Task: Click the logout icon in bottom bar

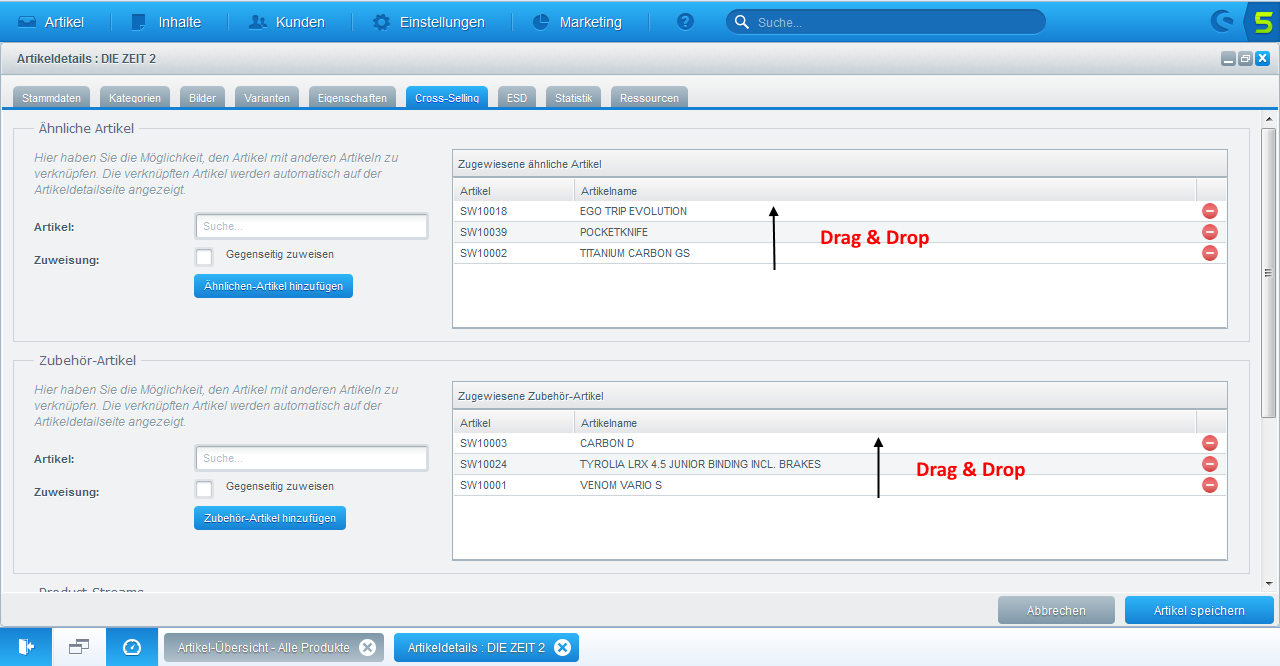Action: (x=26, y=647)
